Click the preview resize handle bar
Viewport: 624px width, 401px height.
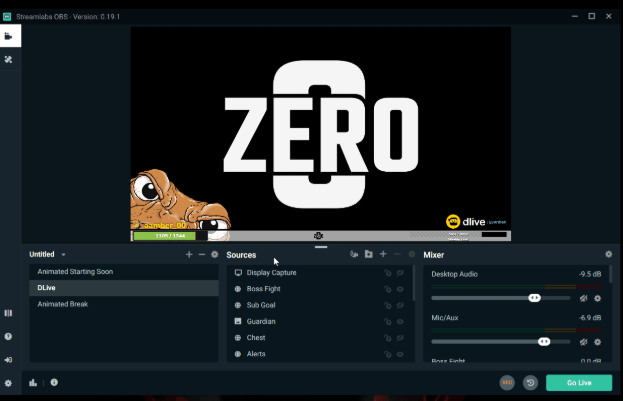(321, 247)
